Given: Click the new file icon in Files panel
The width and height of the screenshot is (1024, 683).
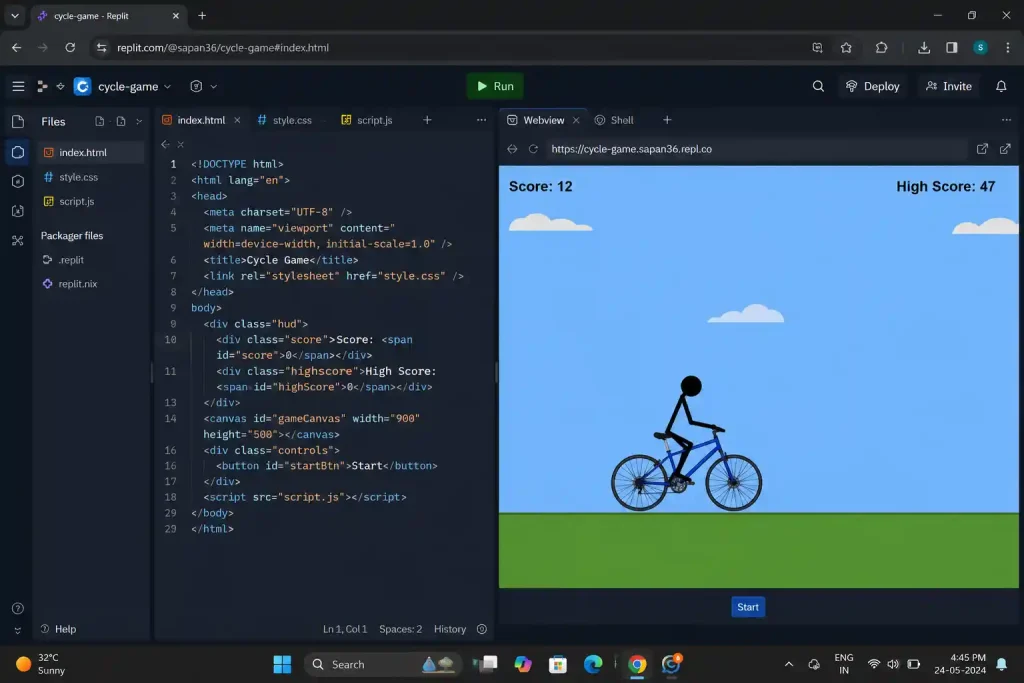Looking at the screenshot, I should (100, 121).
